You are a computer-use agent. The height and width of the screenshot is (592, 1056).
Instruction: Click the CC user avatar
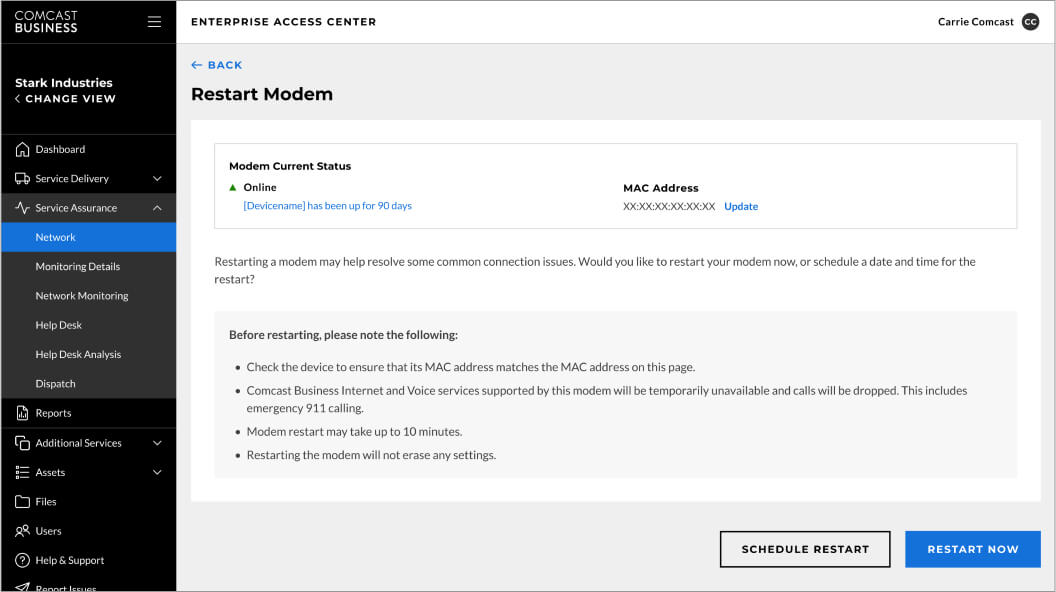1030,22
